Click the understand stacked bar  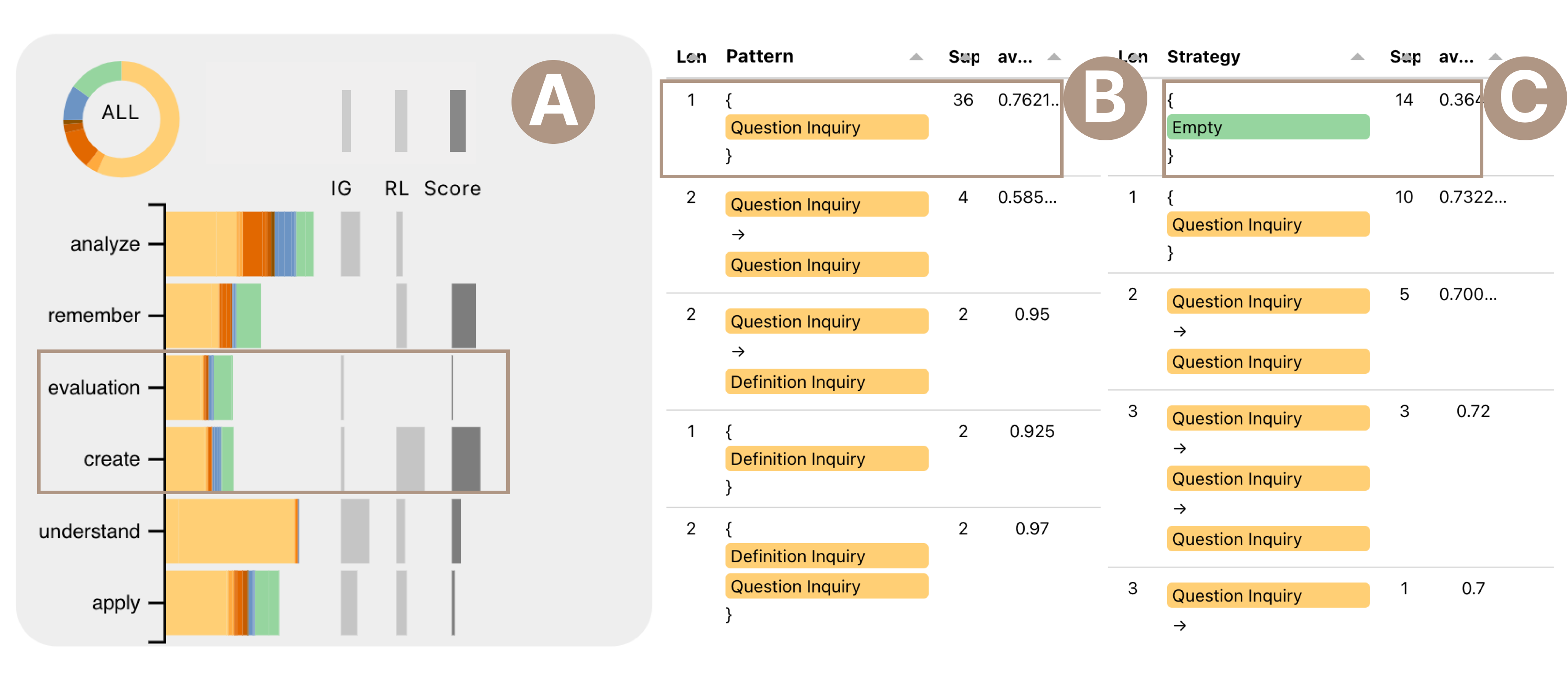[232, 531]
